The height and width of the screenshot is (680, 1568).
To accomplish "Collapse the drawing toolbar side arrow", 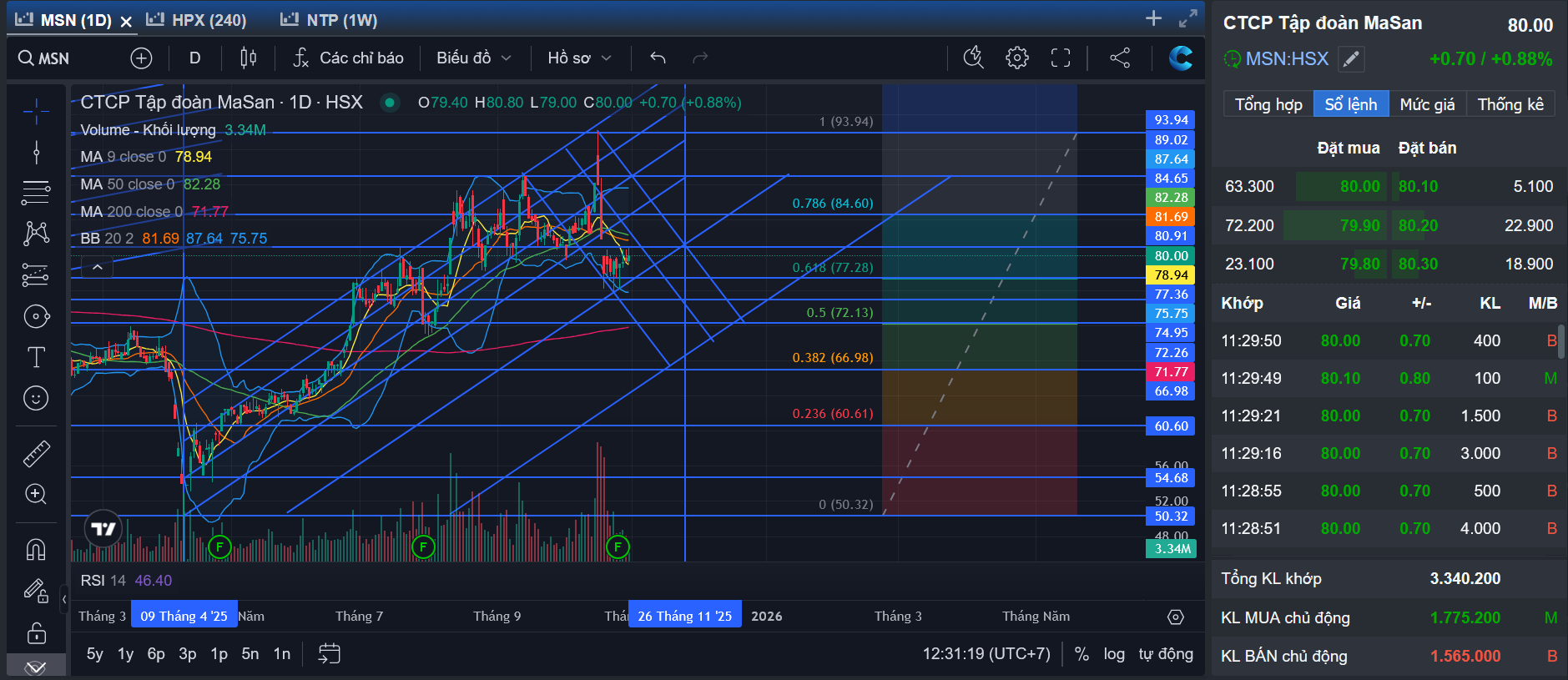I will (x=64, y=599).
